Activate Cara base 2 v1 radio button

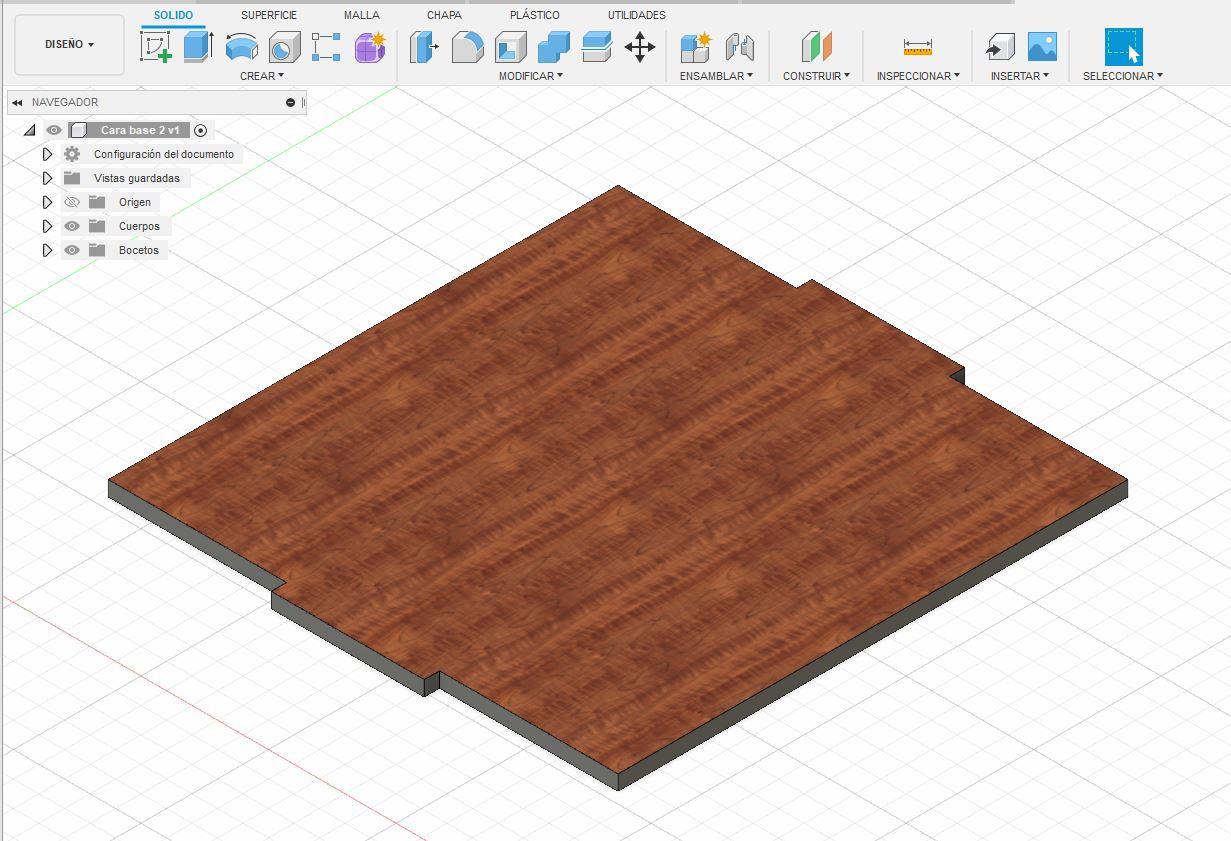click(200, 130)
